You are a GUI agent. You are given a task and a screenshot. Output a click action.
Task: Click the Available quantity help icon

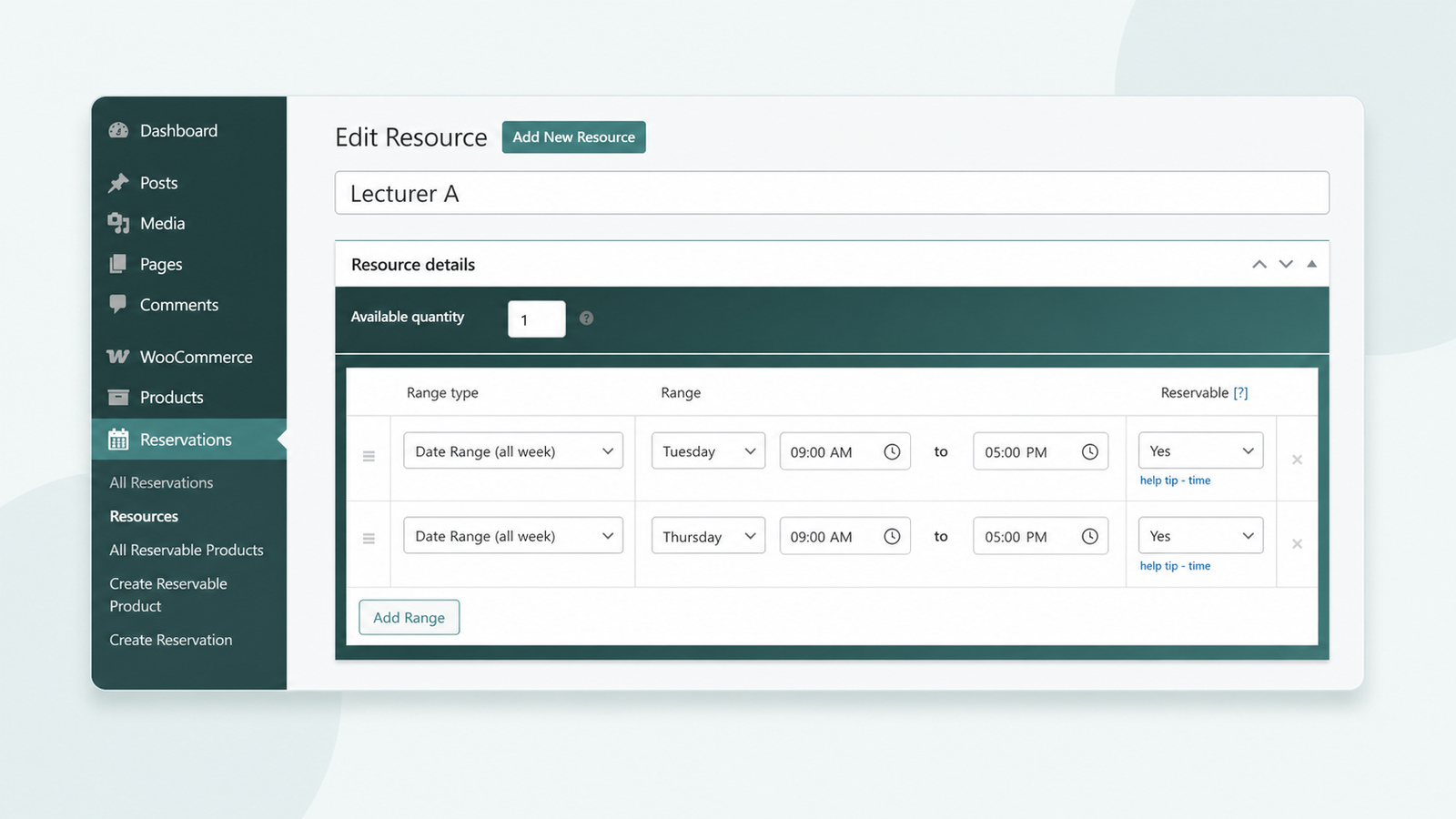pos(587,318)
